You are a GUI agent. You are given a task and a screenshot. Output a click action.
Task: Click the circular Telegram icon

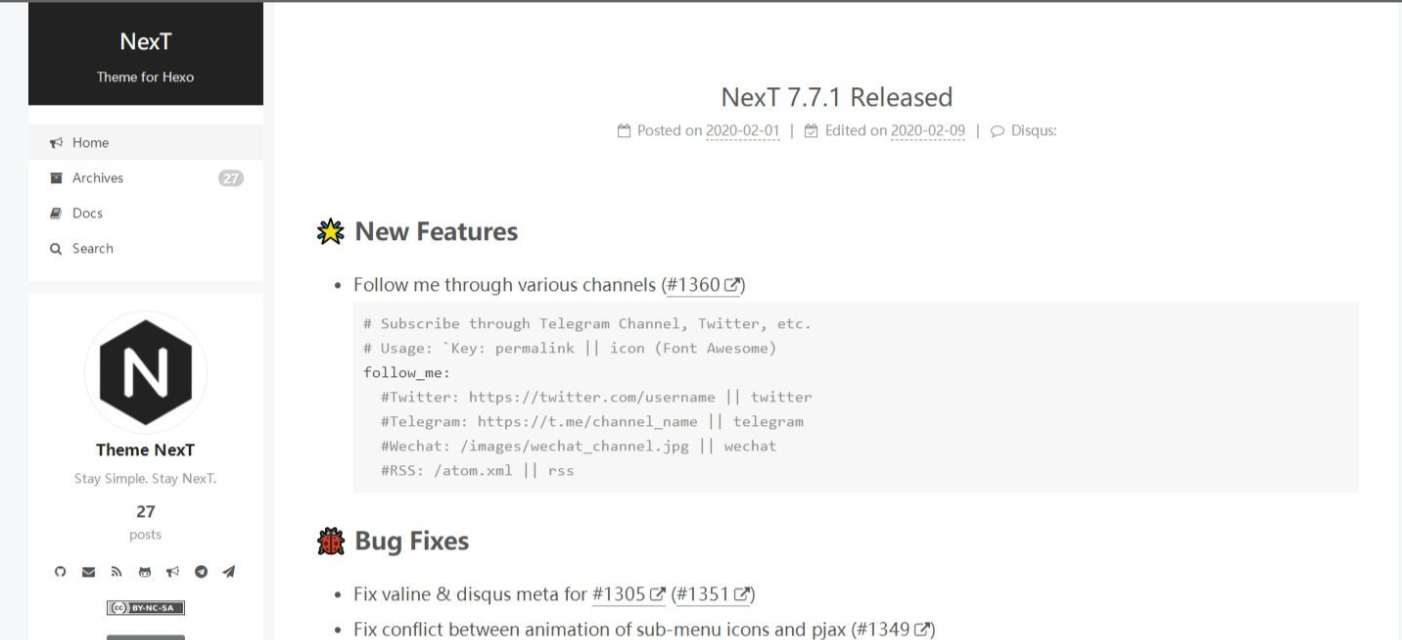coord(202,571)
